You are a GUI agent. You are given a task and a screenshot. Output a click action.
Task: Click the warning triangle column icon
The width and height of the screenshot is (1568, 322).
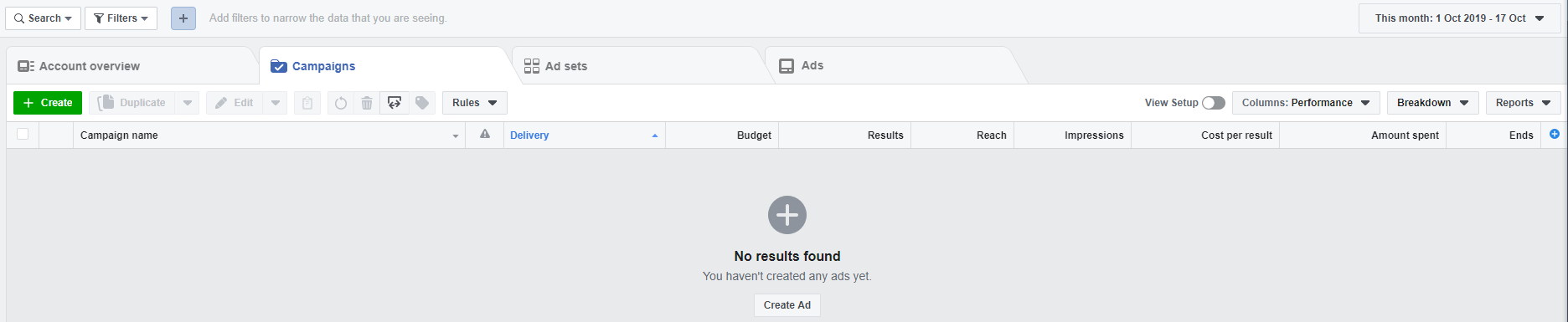[484, 135]
